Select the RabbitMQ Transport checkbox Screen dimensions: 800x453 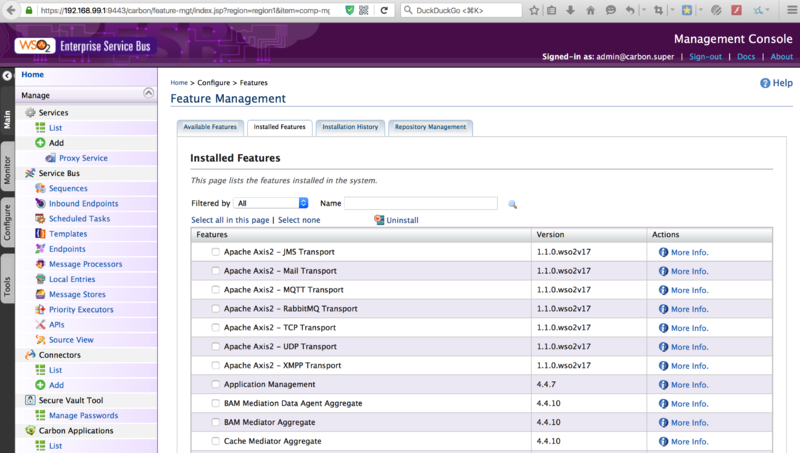pyautogui.click(x=215, y=308)
